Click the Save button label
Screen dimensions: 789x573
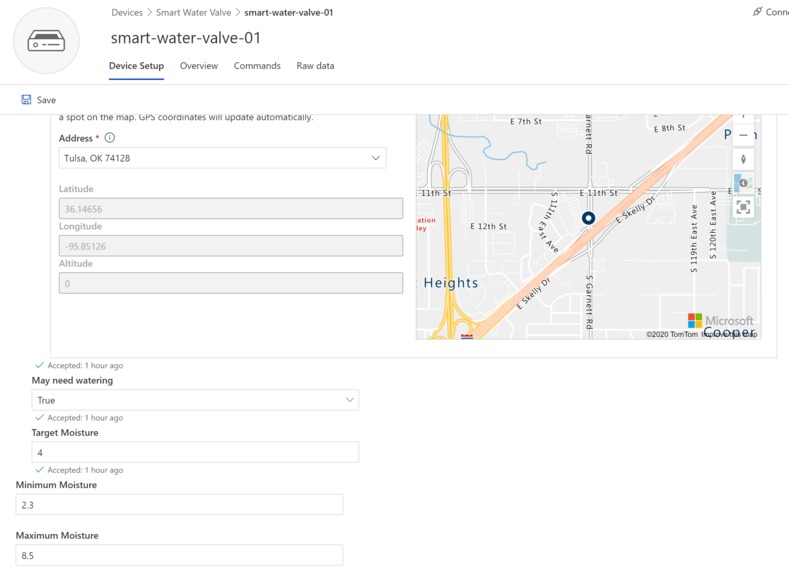[46, 100]
